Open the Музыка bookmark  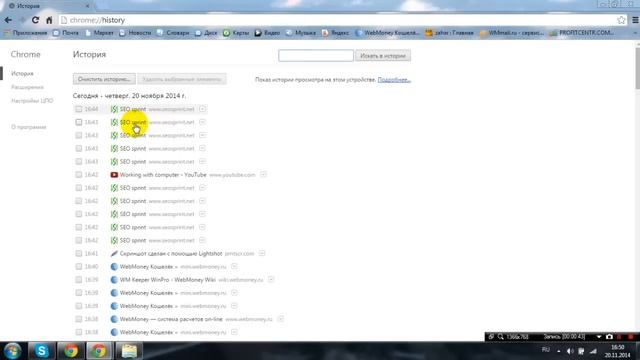click(x=301, y=33)
